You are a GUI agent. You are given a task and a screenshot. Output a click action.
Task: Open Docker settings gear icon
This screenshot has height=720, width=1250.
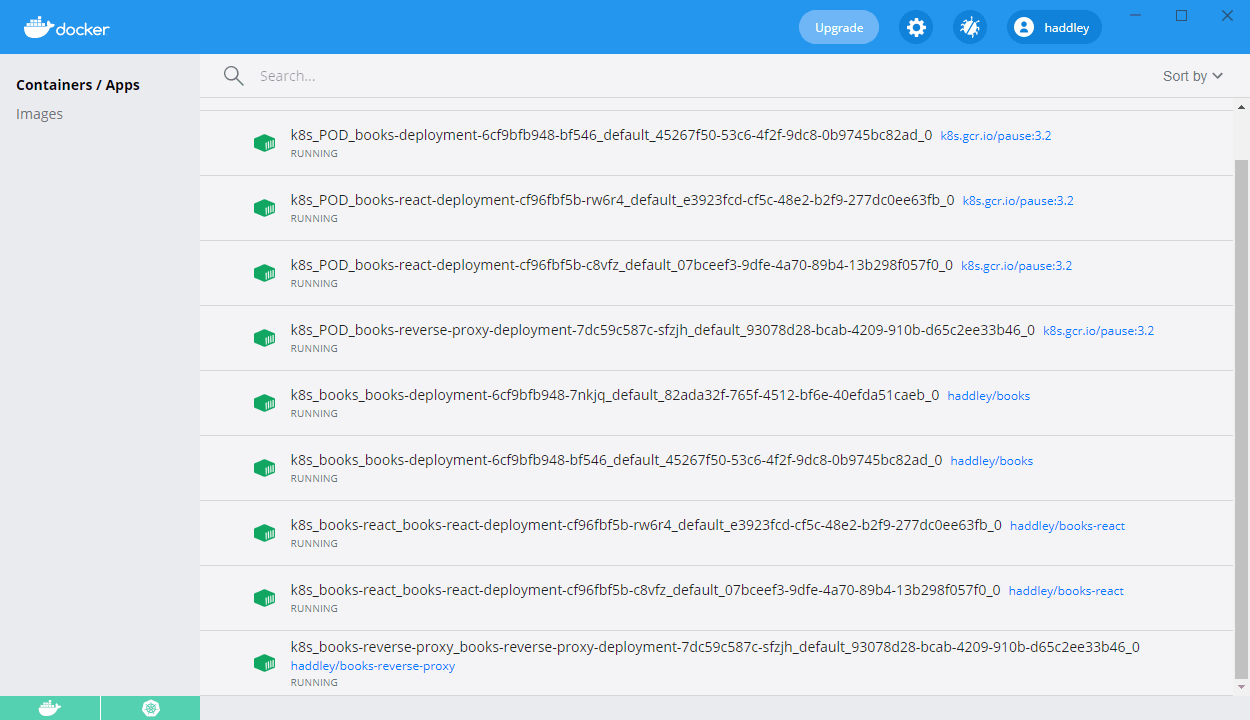click(x=916, y=28)
